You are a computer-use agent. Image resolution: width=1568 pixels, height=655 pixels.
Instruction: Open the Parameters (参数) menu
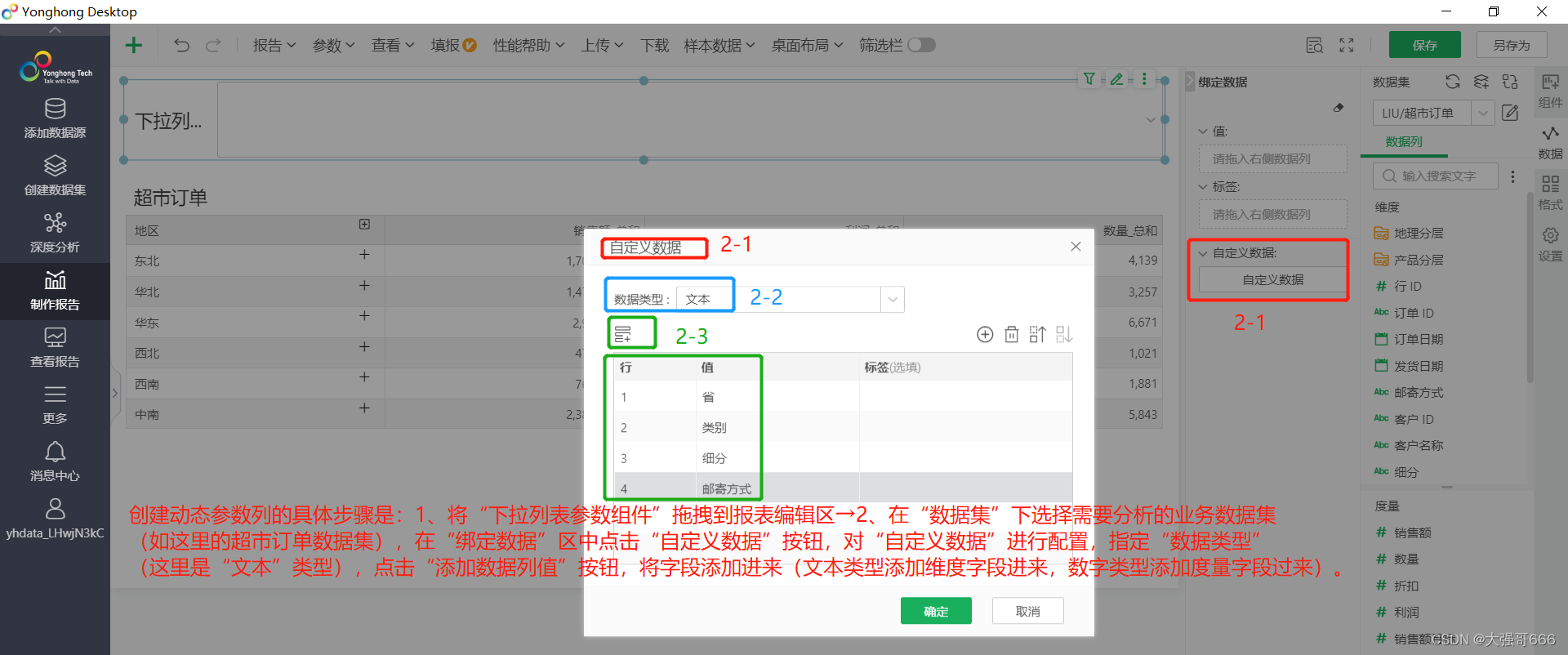[x=333, y=45]
